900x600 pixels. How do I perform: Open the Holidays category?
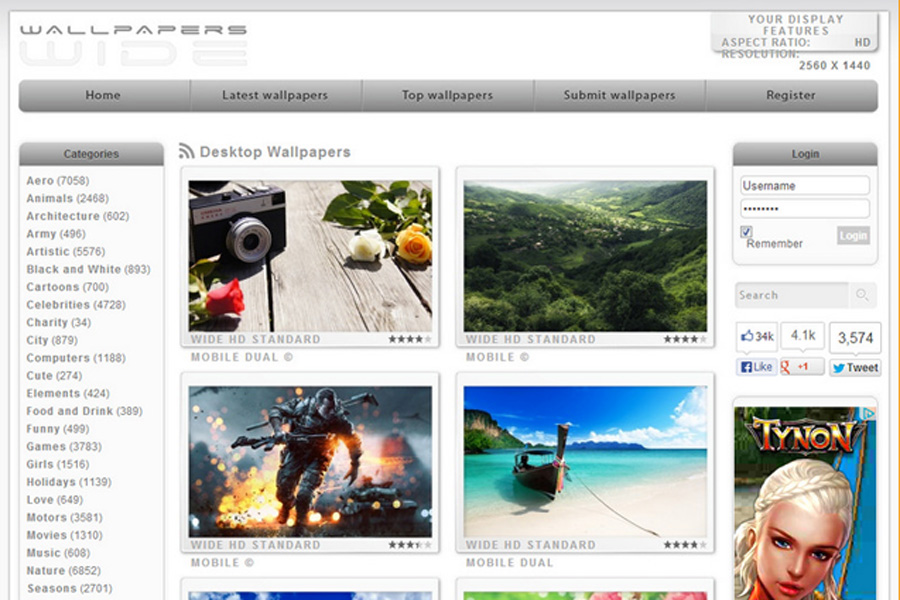tap(69, 482)
